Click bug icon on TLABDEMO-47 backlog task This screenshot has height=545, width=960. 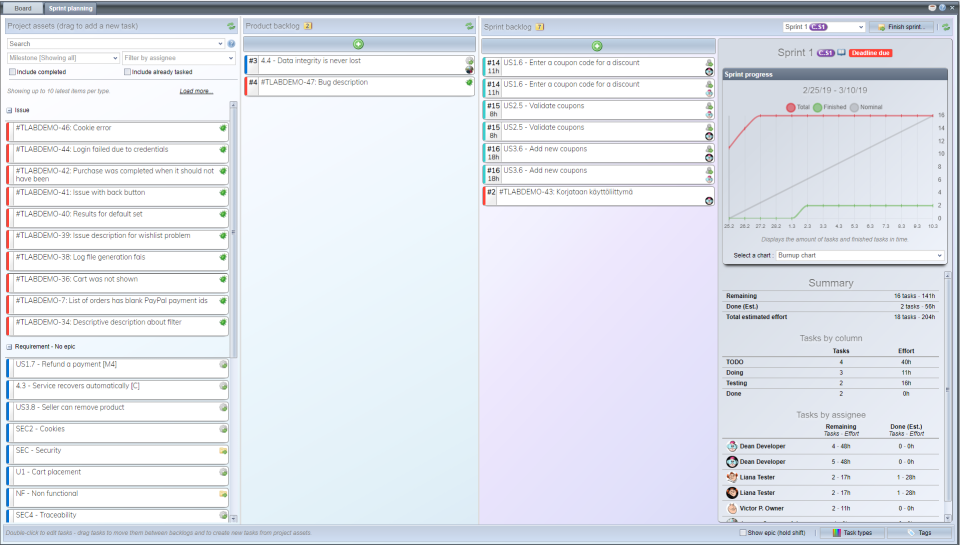(x=469, y=82)
